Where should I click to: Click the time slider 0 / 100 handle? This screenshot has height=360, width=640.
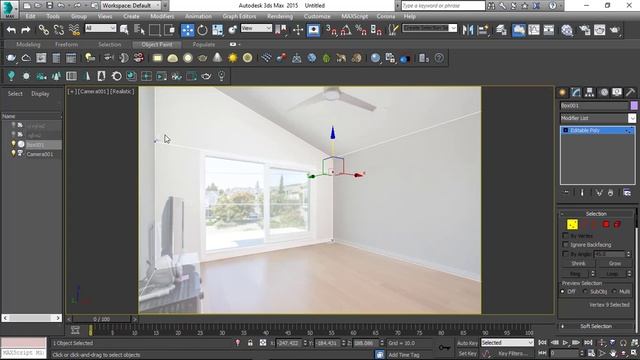pos(101,319)
